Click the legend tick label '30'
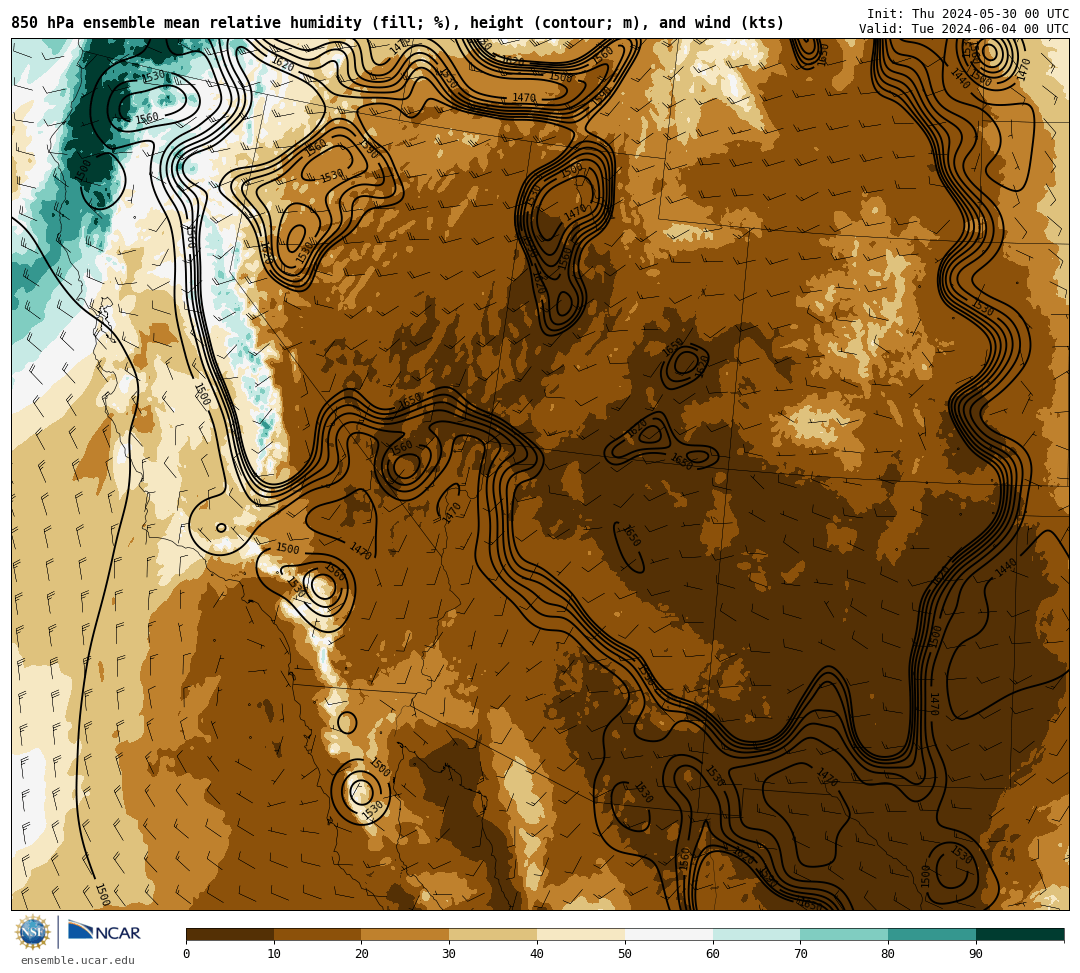The height and width of the screenshot is (973, 1080). click(449, 954)
